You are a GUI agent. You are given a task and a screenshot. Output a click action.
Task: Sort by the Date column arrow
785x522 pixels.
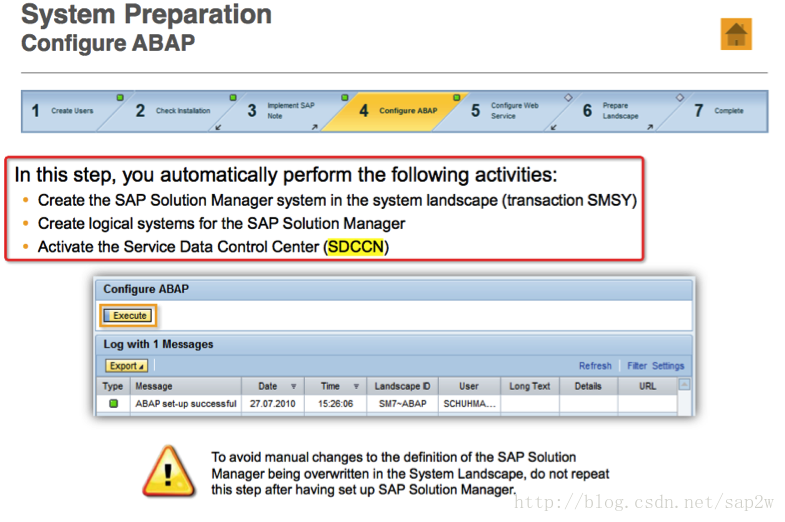(x=293, y=386)
